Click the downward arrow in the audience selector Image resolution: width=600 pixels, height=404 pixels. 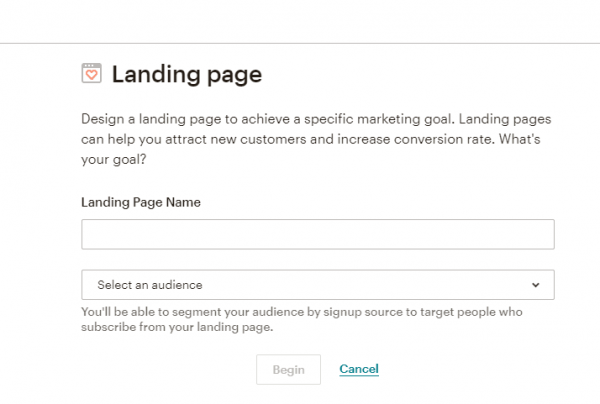coord(536,285)
